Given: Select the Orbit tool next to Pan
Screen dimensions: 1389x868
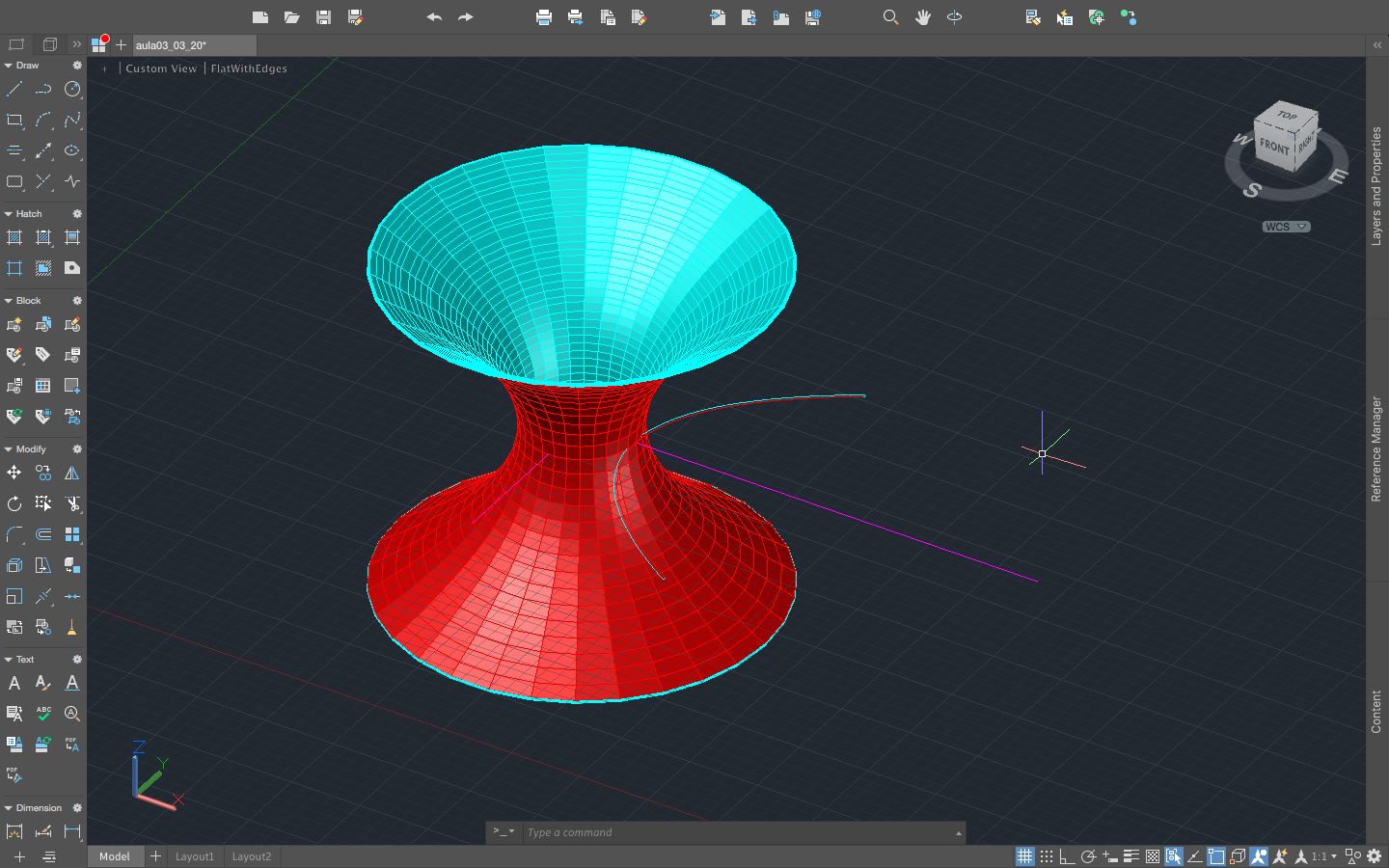Looking at the screenshot, I should 954,16.
